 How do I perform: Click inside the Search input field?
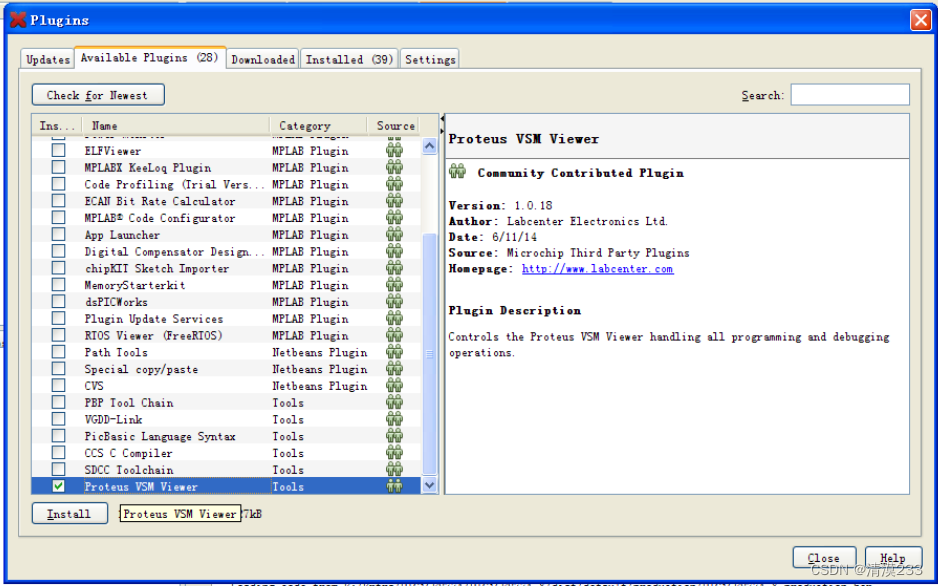(850, 94)
